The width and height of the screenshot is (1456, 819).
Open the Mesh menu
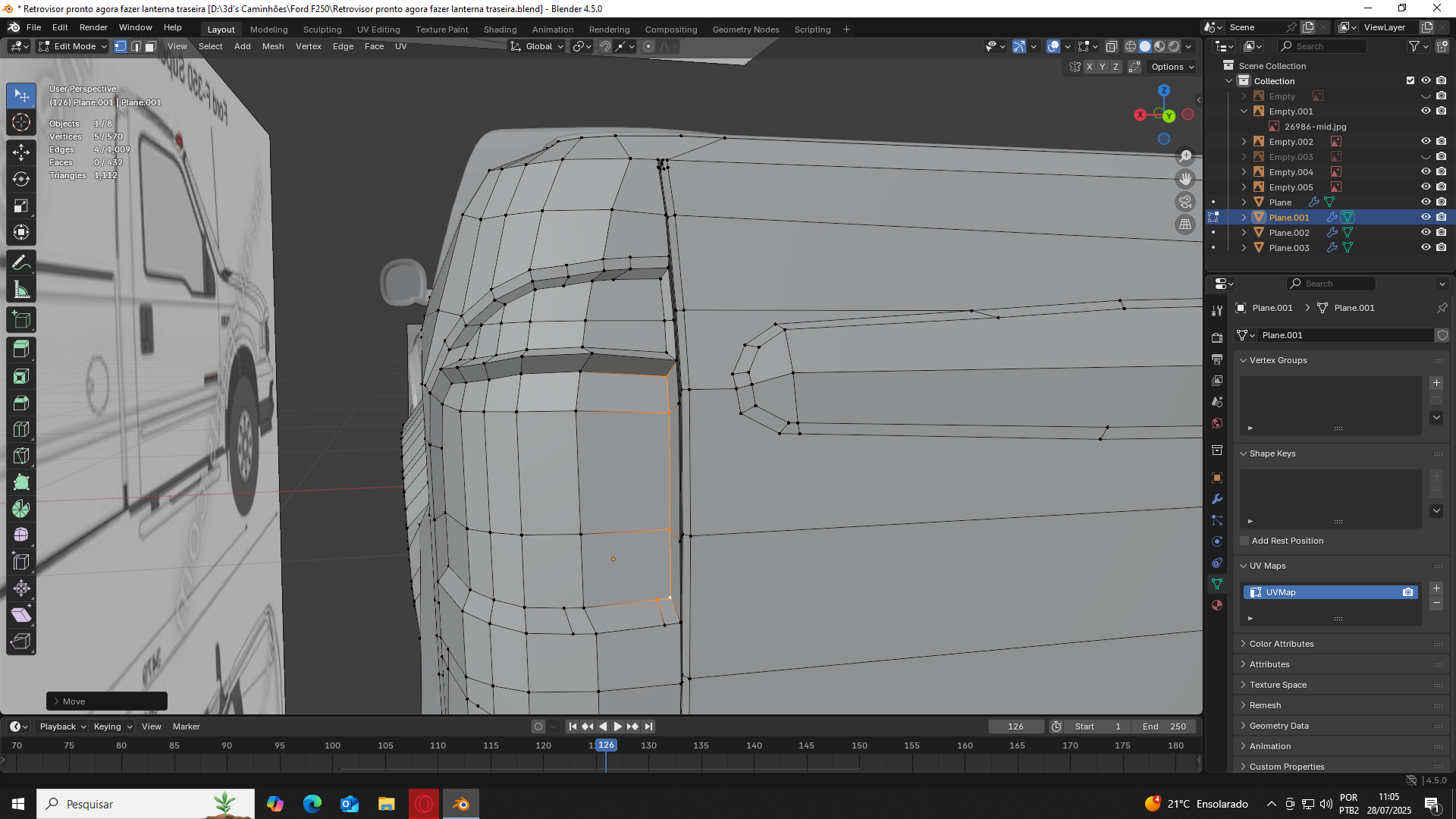click(272, 46)
